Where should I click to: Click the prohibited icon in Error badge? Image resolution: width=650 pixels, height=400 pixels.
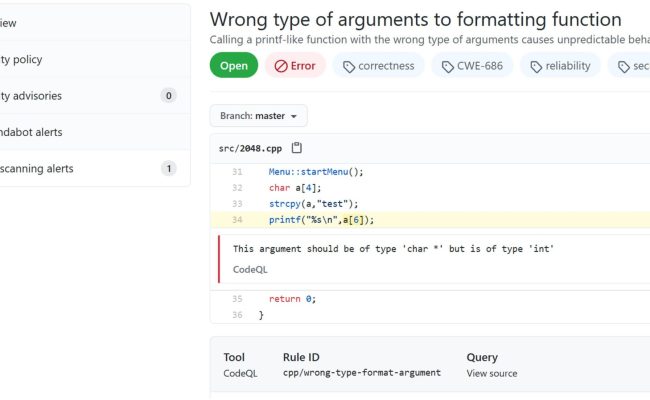pos(281,66)
